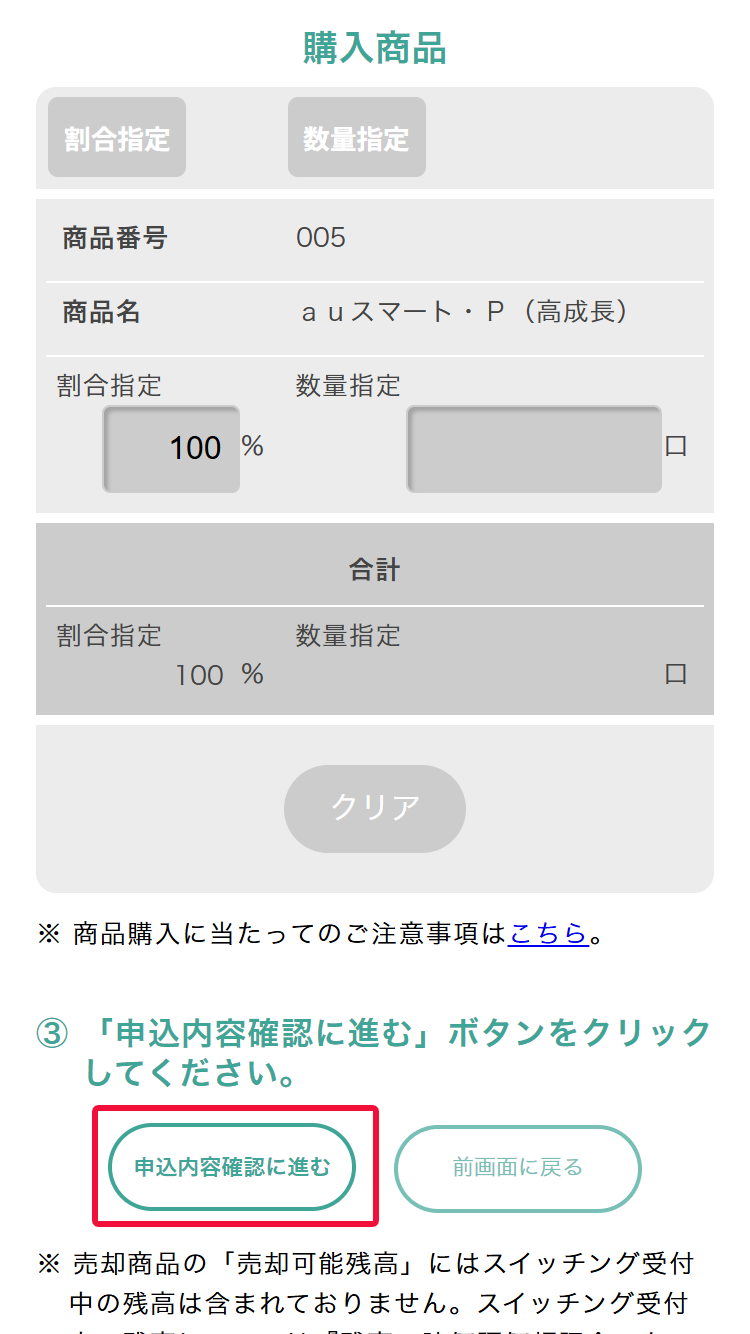750x1334 pixels.
Task: Select product name ａｕスマート・Ｐ（高成長）
Action: point(466,312)
